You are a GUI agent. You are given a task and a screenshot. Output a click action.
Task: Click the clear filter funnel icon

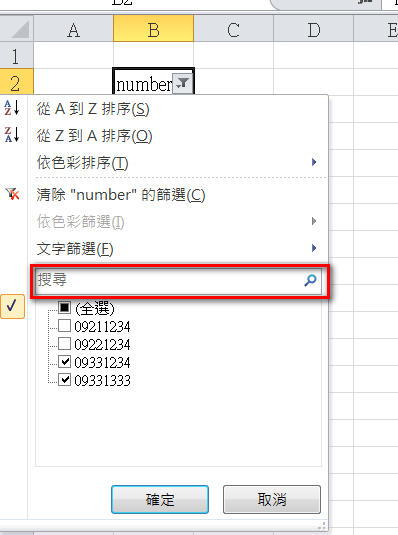13,194
